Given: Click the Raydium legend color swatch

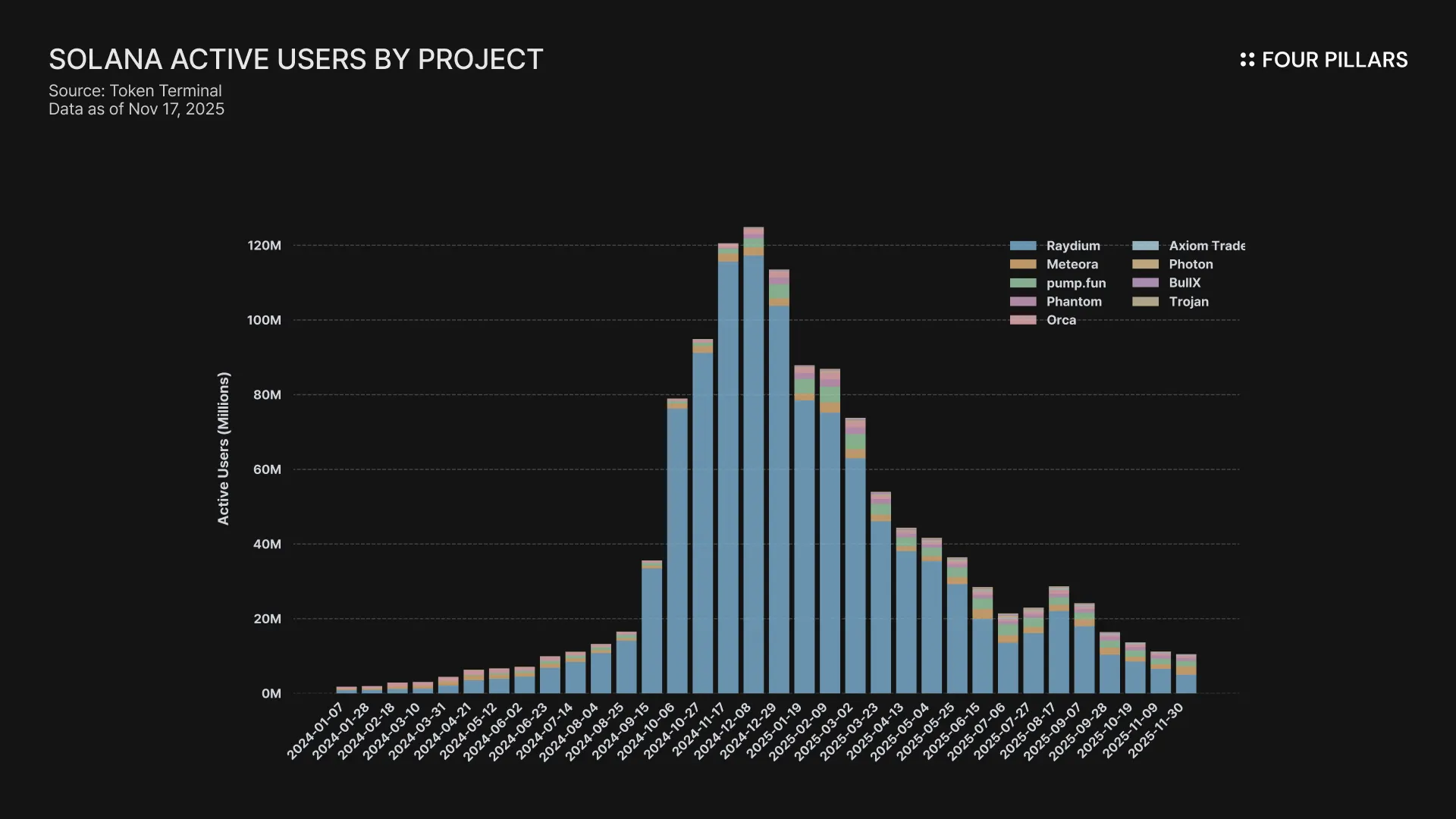Looking at the screenshot, I should click(x=1023, y=246).
